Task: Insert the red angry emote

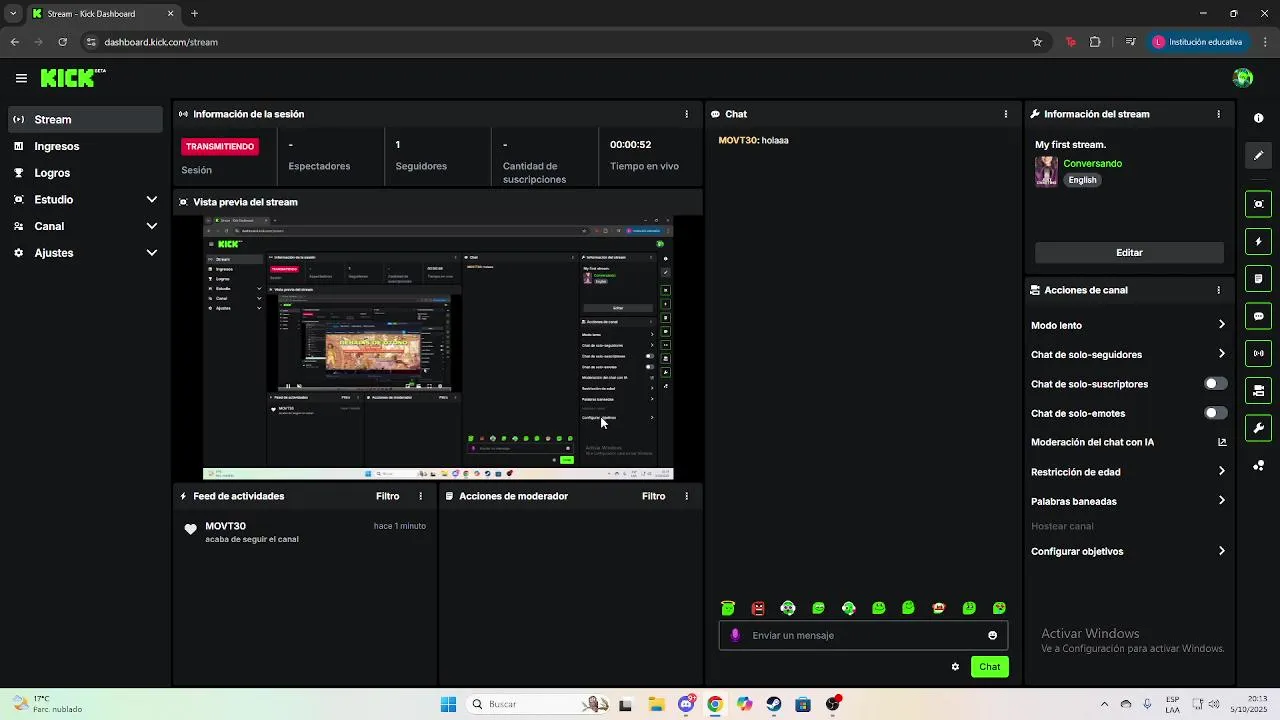Action: coord(758,608)
